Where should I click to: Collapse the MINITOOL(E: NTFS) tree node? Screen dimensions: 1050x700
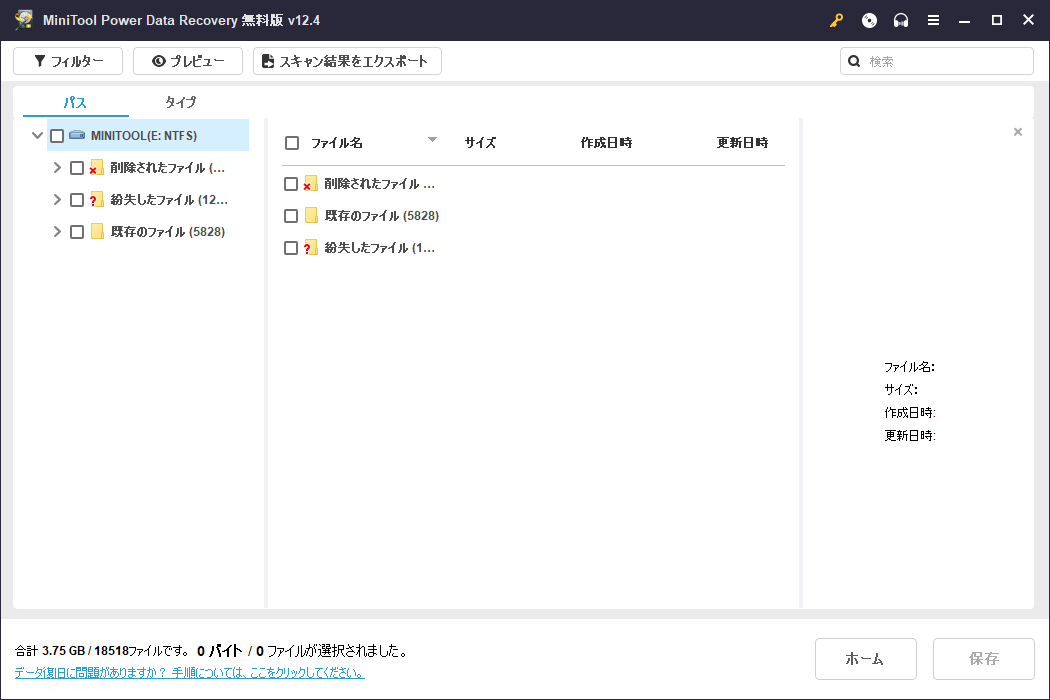(38, 135)
